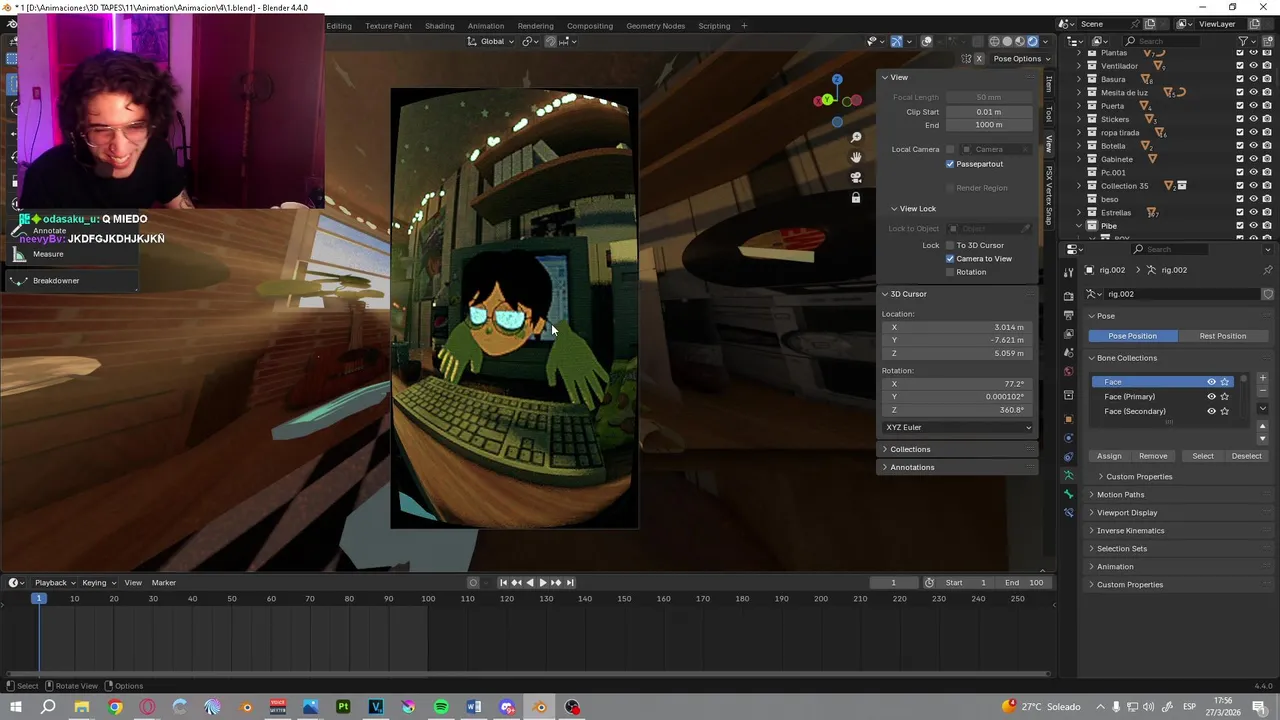Open the Geometry Nodes workspace tab
The width and height of the screenshot is (1280, 720).
tap(656, 26)
